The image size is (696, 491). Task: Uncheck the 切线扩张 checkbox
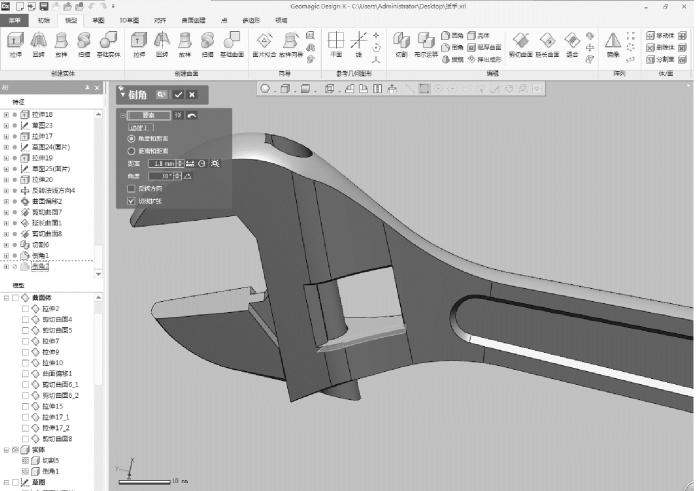click(x=131, y=201)
